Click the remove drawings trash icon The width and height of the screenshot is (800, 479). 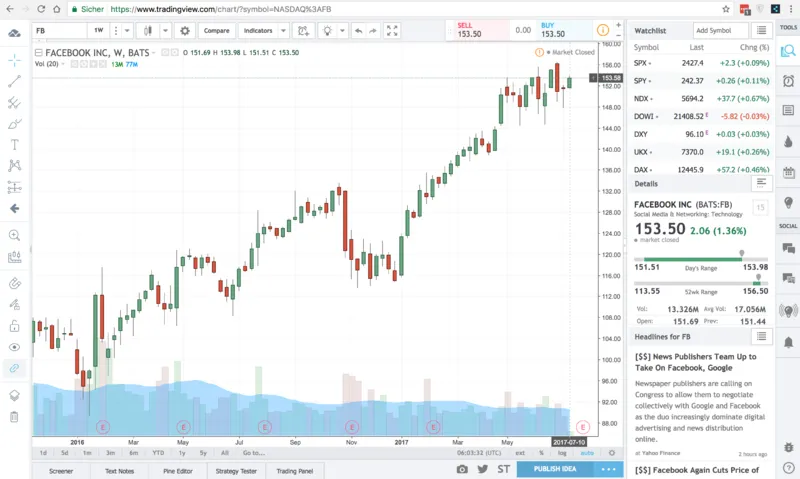pyautogui.click(x=14, y=417)
